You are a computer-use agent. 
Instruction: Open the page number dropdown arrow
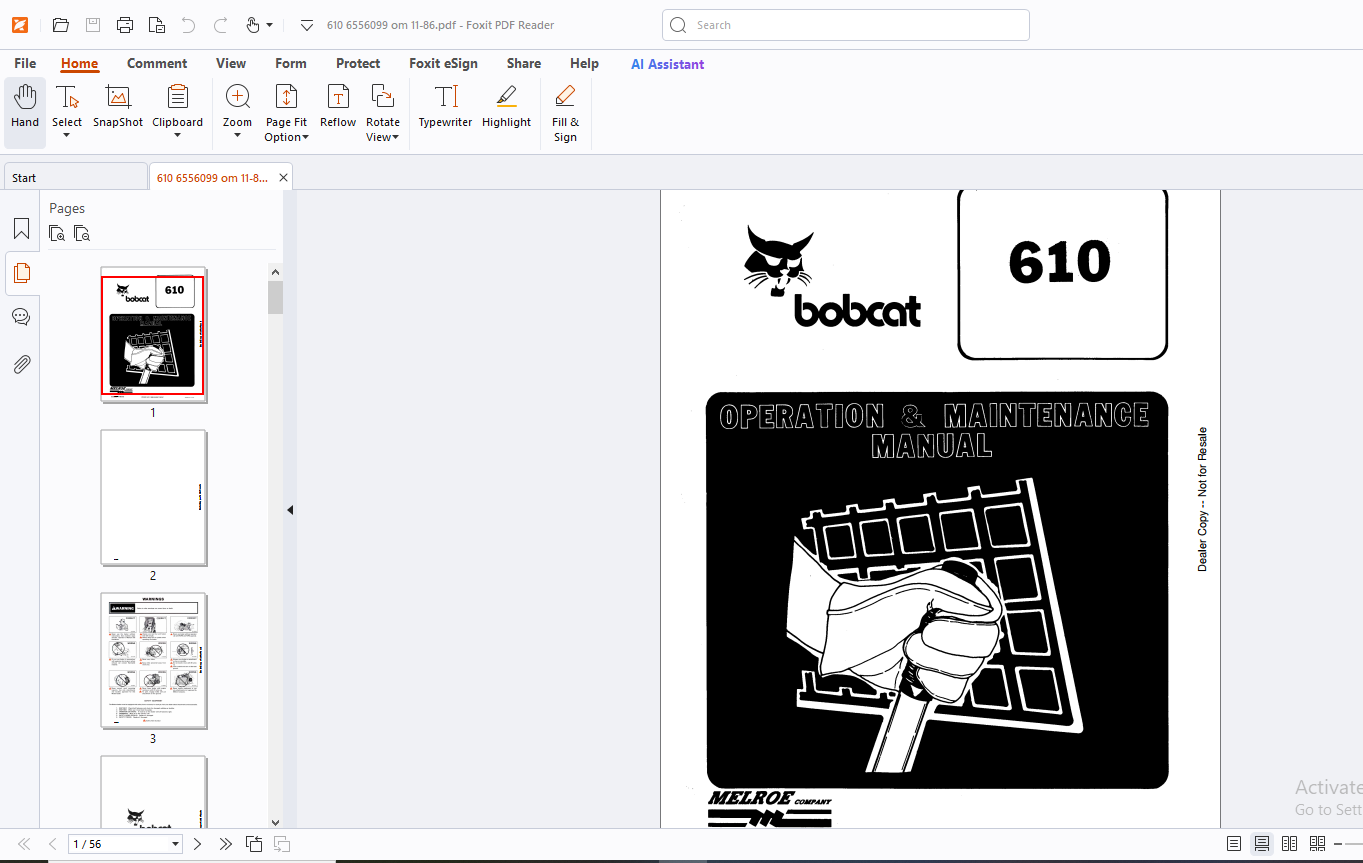(x=176, y=844)
